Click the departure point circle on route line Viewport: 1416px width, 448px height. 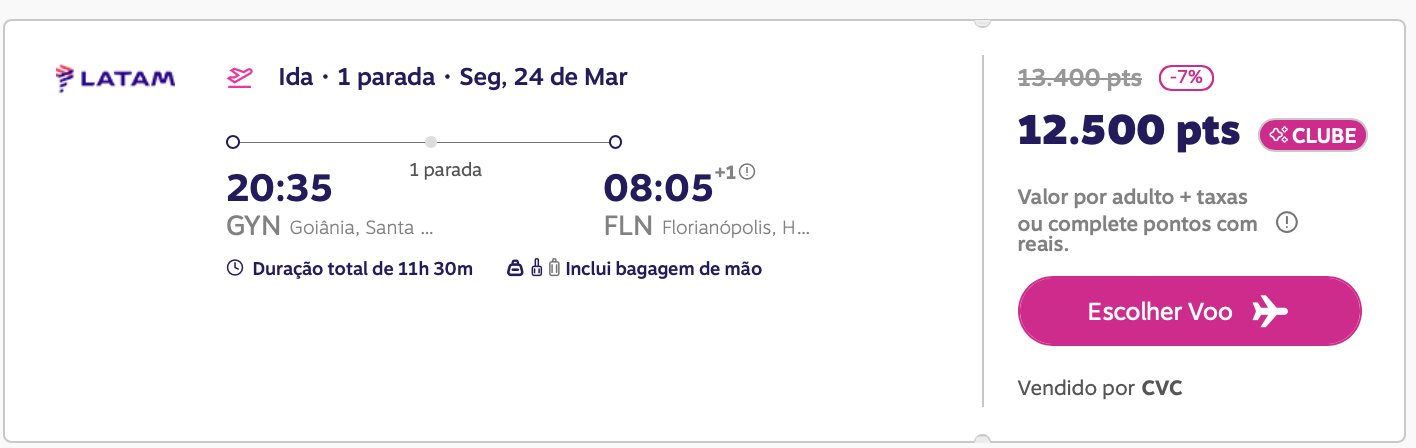(x=233, y=142)
